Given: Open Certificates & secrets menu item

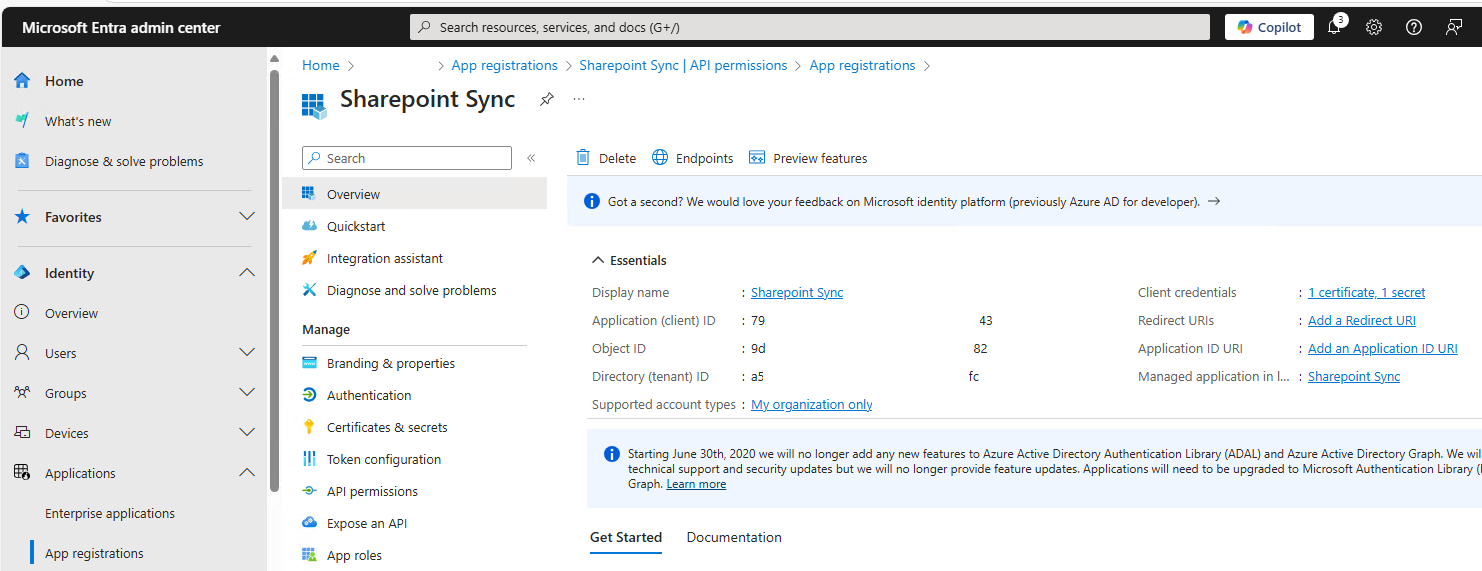Looking at the screenshot, I should pyautogui.click(x=387, y=427).
